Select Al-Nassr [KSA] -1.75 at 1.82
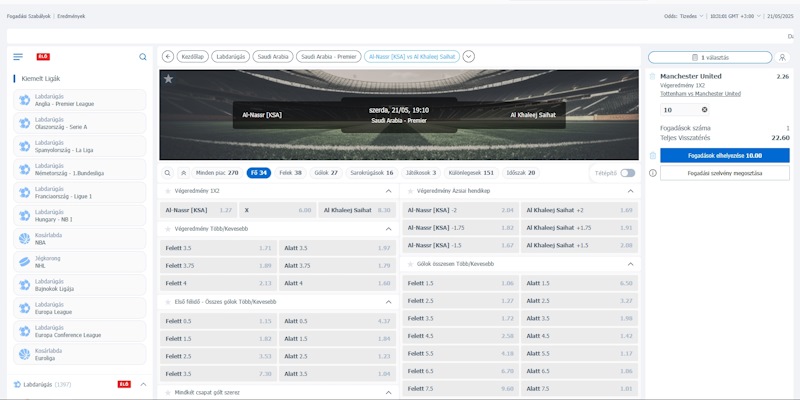This screenshot has height=400, width=800. pyautogui.click(x=460, y=228)
